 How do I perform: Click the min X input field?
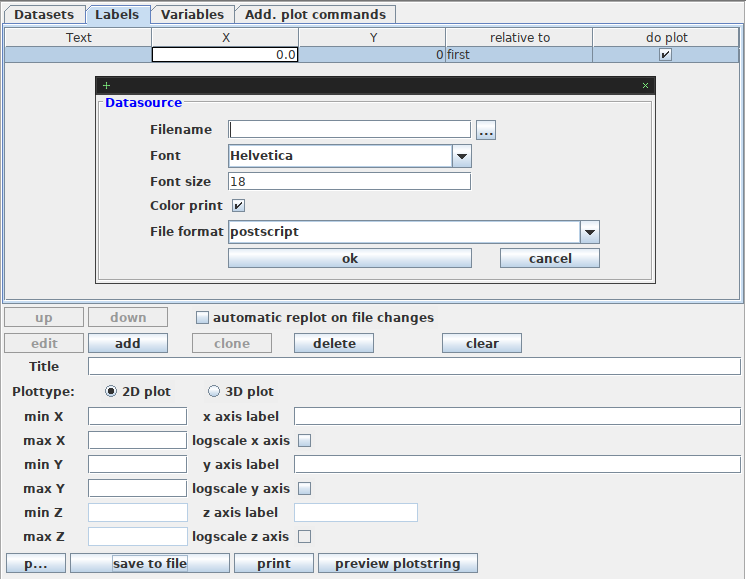(137, 416)
